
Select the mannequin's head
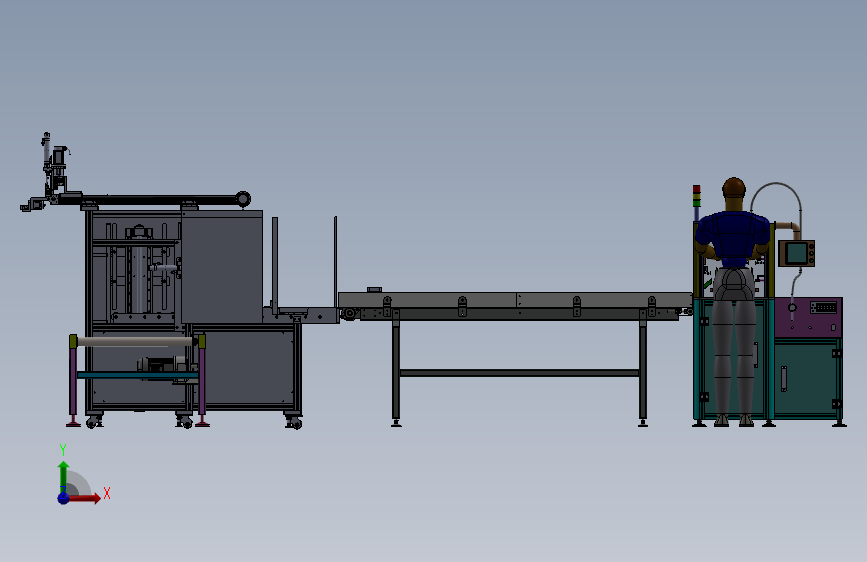pos(734,189)
